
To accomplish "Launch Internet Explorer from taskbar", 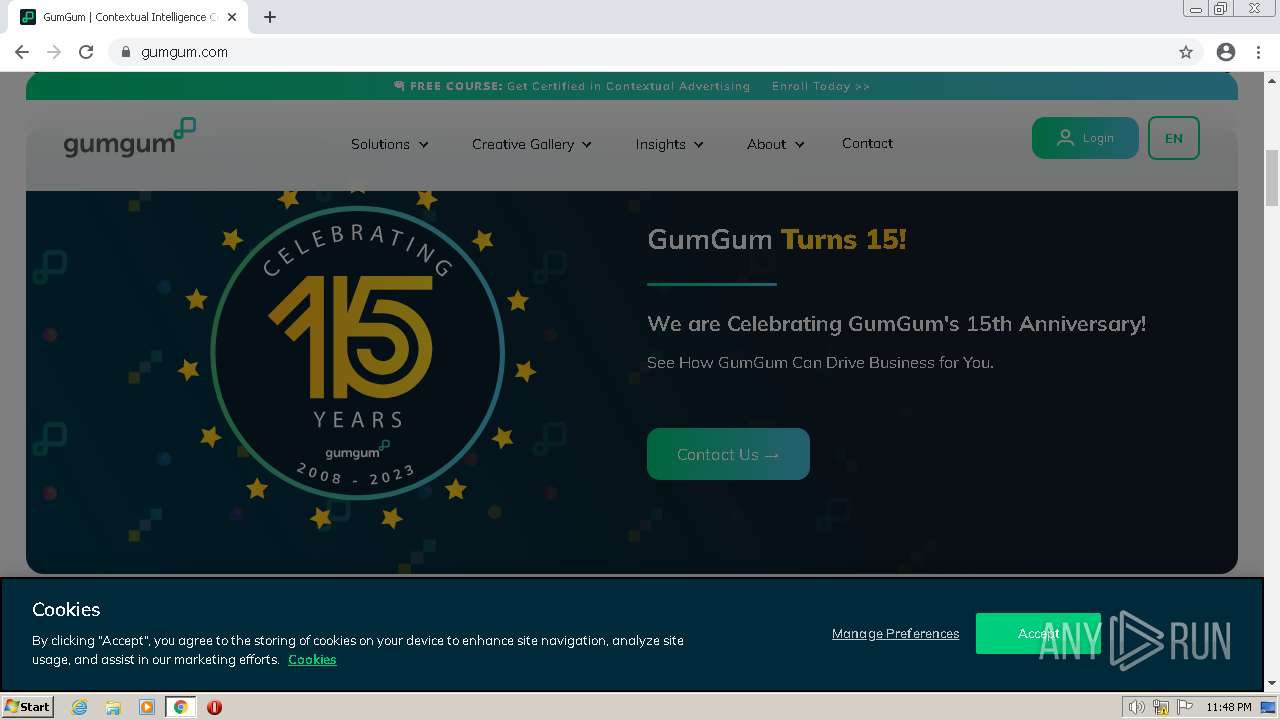I will tap(80, 707).
